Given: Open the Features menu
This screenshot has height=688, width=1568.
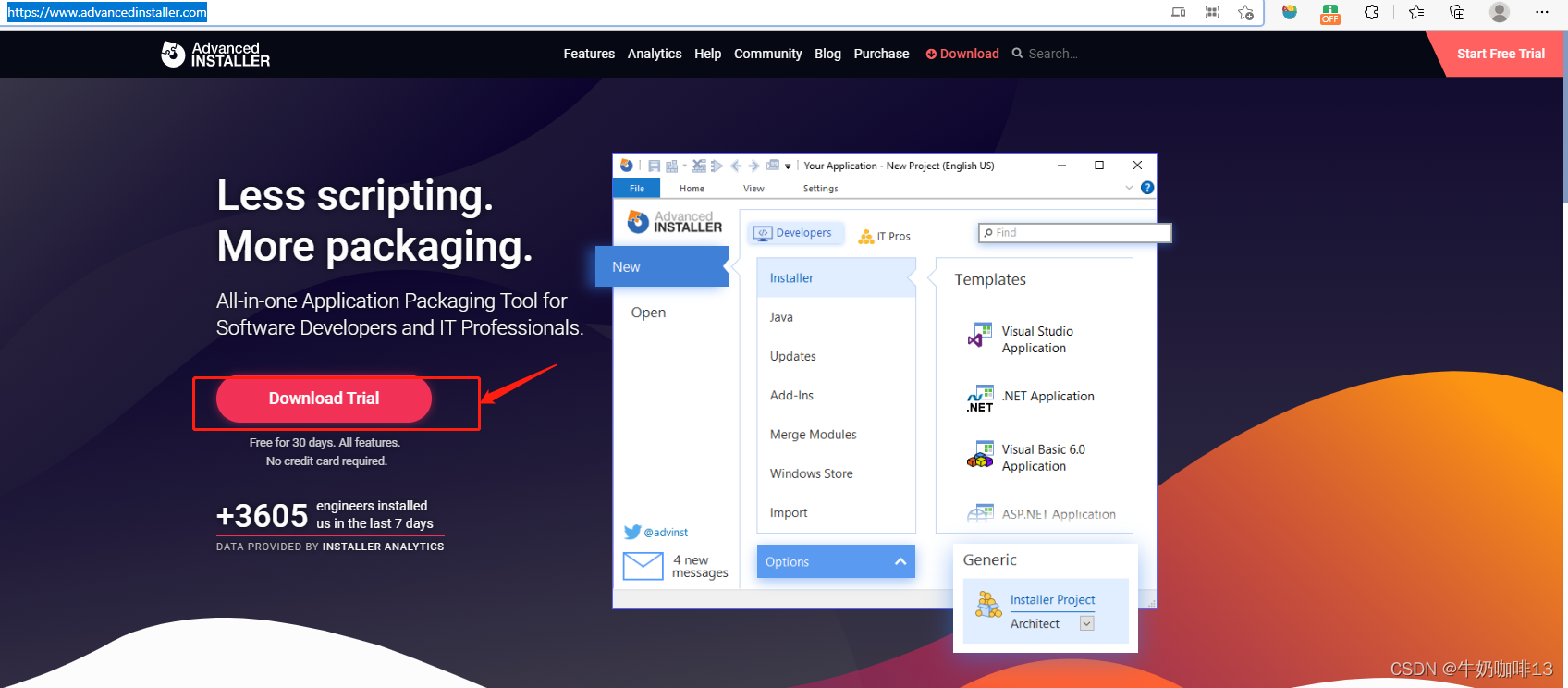Looking at the screenshot, I should (589, 54).
